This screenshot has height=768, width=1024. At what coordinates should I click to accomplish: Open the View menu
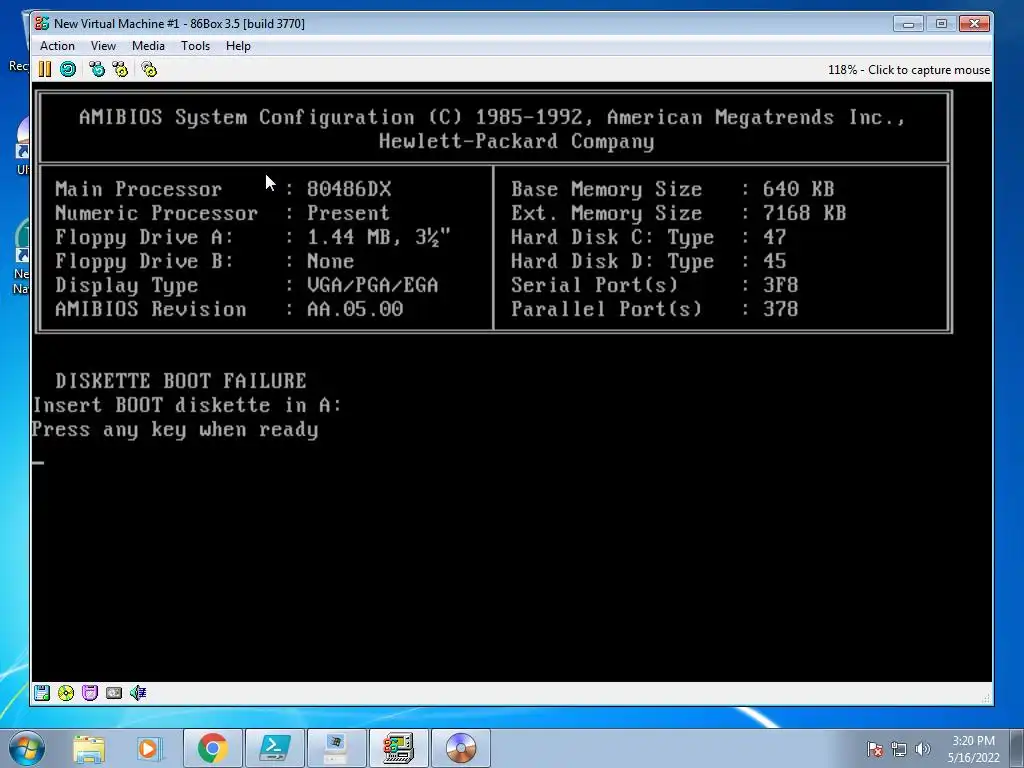pos(103,46)
